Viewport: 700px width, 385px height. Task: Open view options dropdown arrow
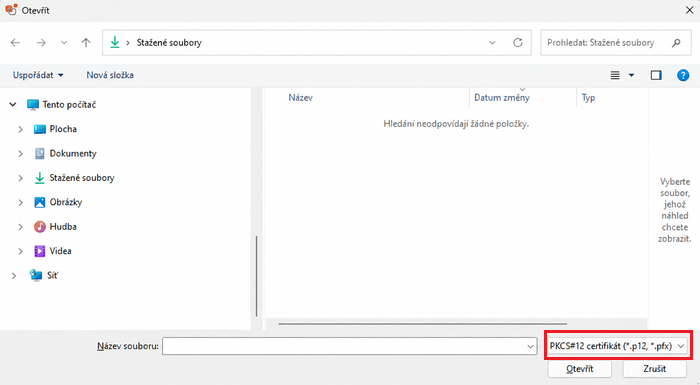tap(631, 75)
